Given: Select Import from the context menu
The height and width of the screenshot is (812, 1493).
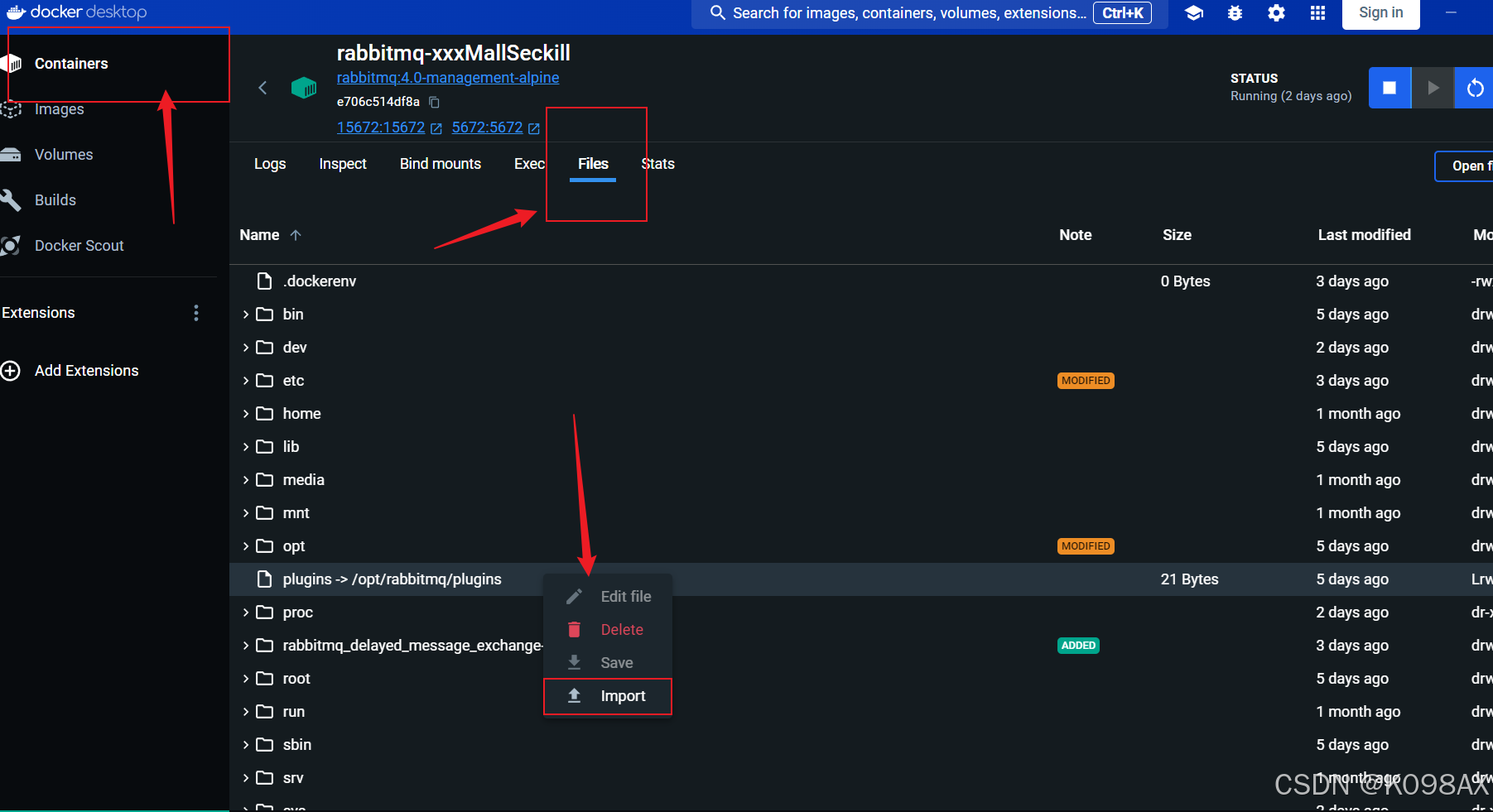Looking at the screenshot, I should pos(623,696).
